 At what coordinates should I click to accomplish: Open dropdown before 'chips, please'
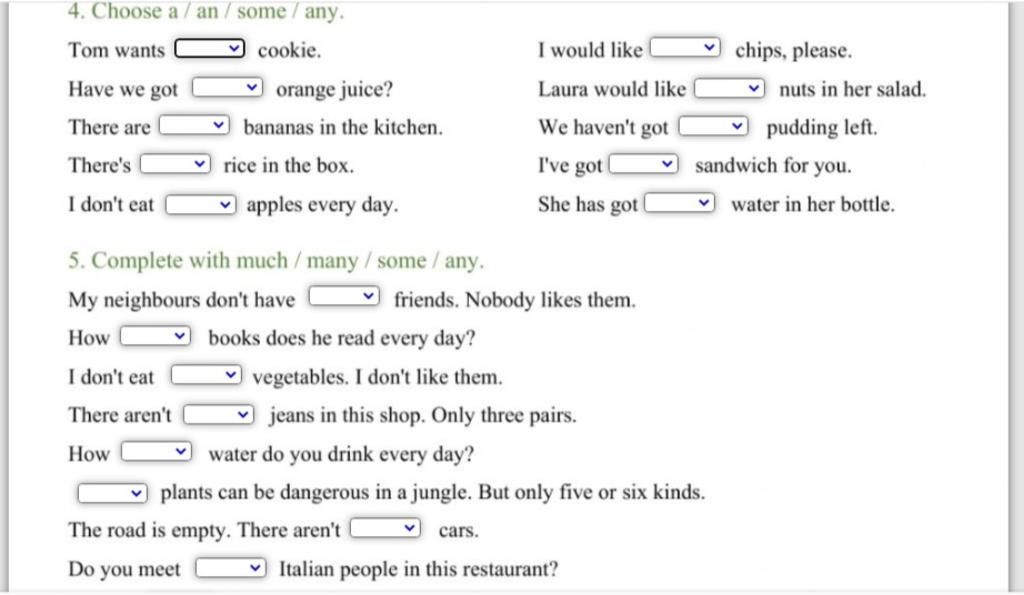click(686, 48)
